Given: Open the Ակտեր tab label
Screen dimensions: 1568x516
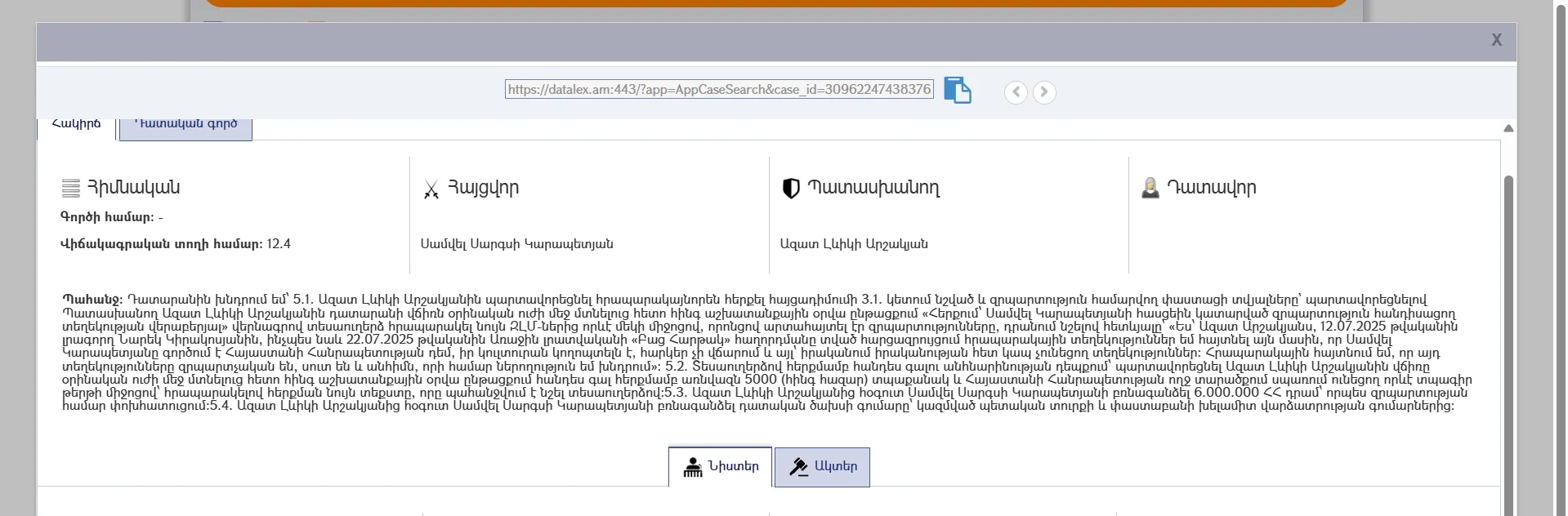Looking at the screenshot, I should click(x=836, y=466).
